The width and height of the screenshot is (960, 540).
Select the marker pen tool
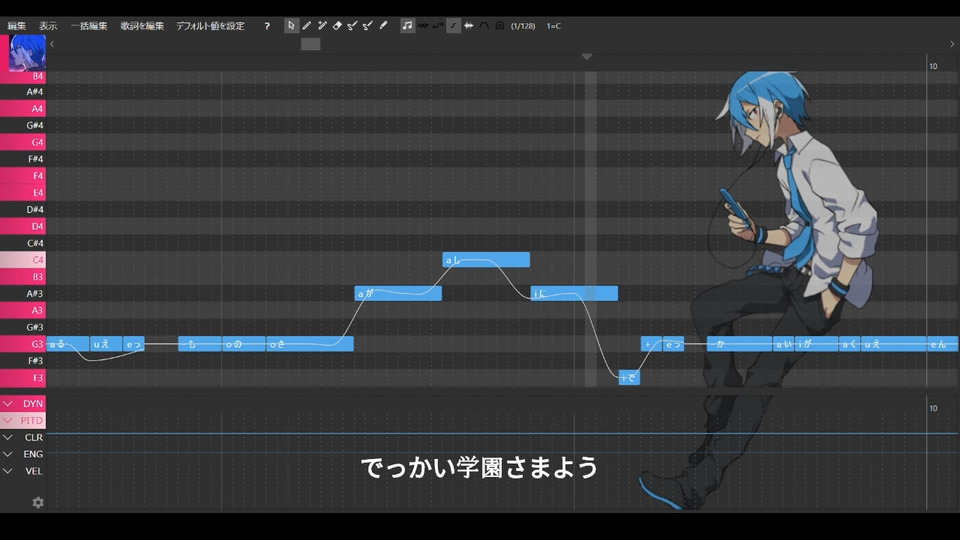pos(384,26)
